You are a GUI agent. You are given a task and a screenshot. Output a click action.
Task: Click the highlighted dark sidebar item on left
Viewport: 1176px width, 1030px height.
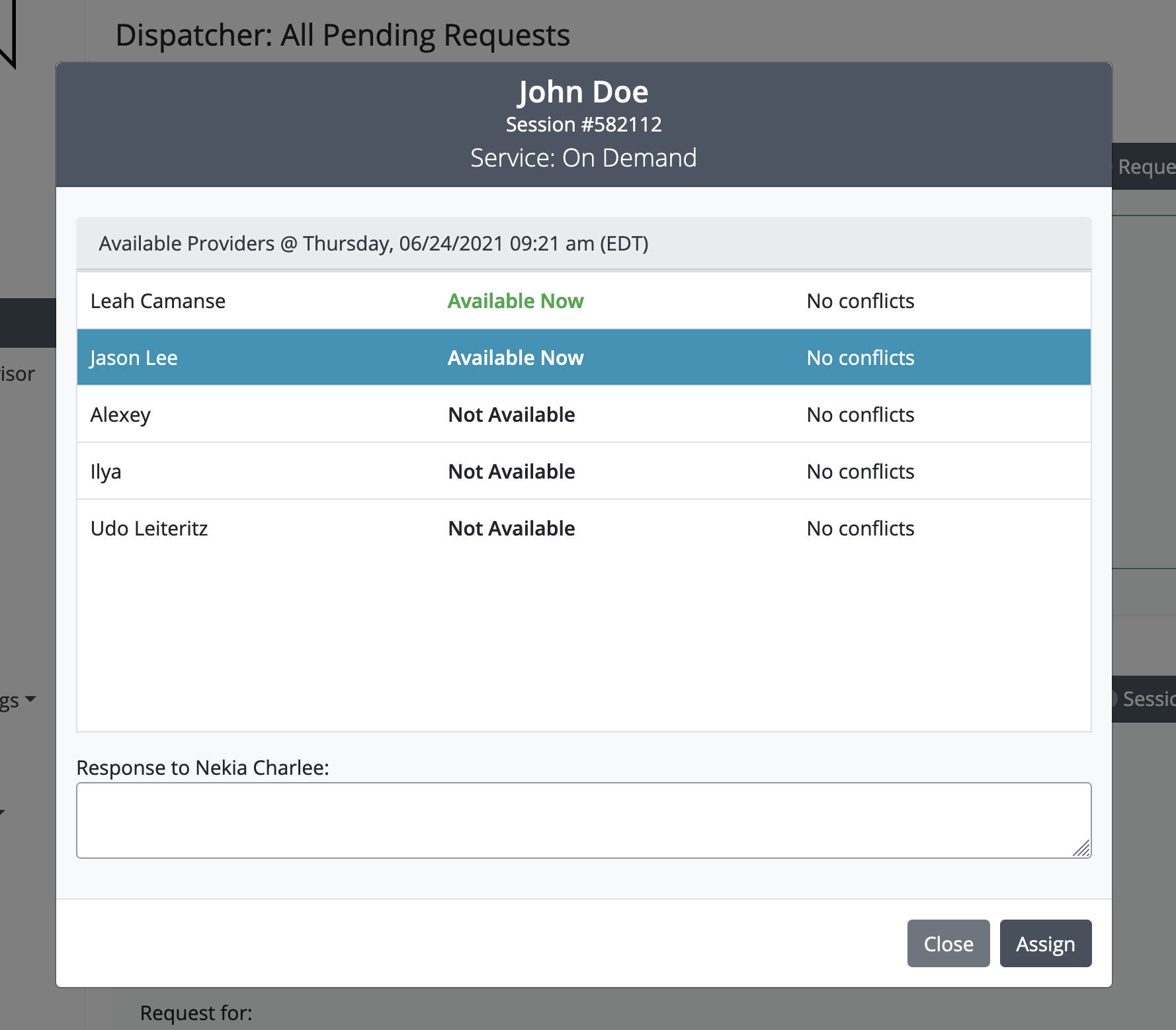coord(28,323)
